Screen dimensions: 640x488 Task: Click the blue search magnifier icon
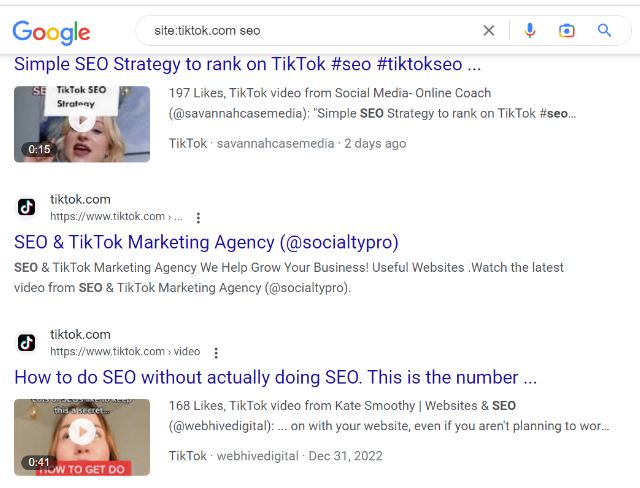(605, 30)
